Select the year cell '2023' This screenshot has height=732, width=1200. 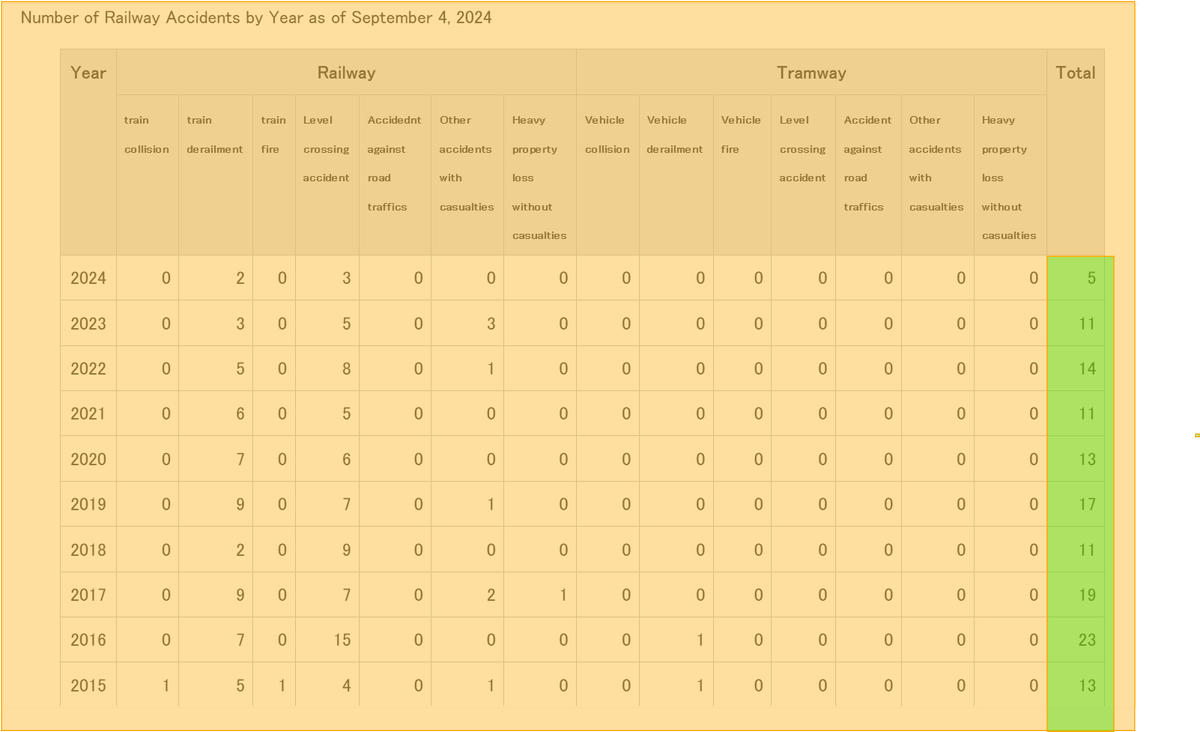click(x=88, y=324)
